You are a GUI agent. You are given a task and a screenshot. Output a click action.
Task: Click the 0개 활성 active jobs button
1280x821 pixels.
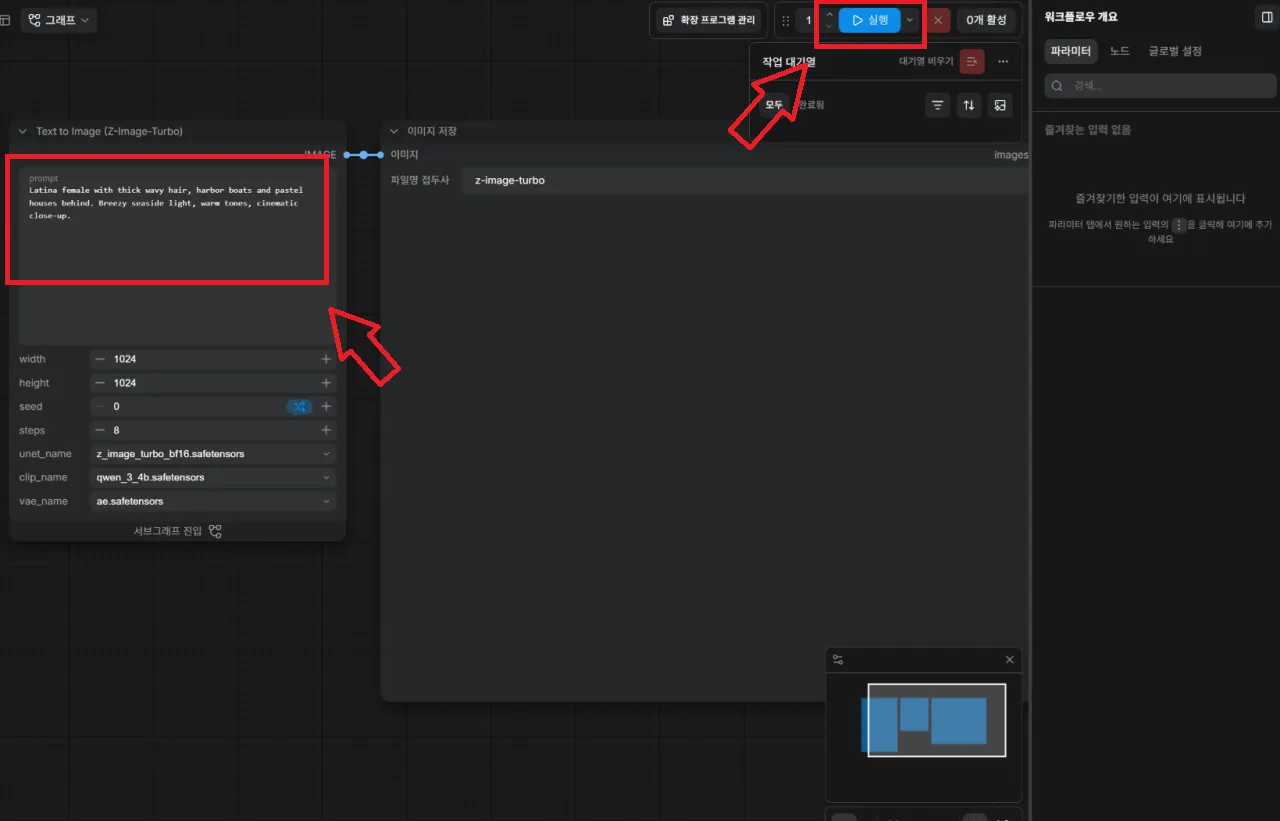tap(986, 20)
